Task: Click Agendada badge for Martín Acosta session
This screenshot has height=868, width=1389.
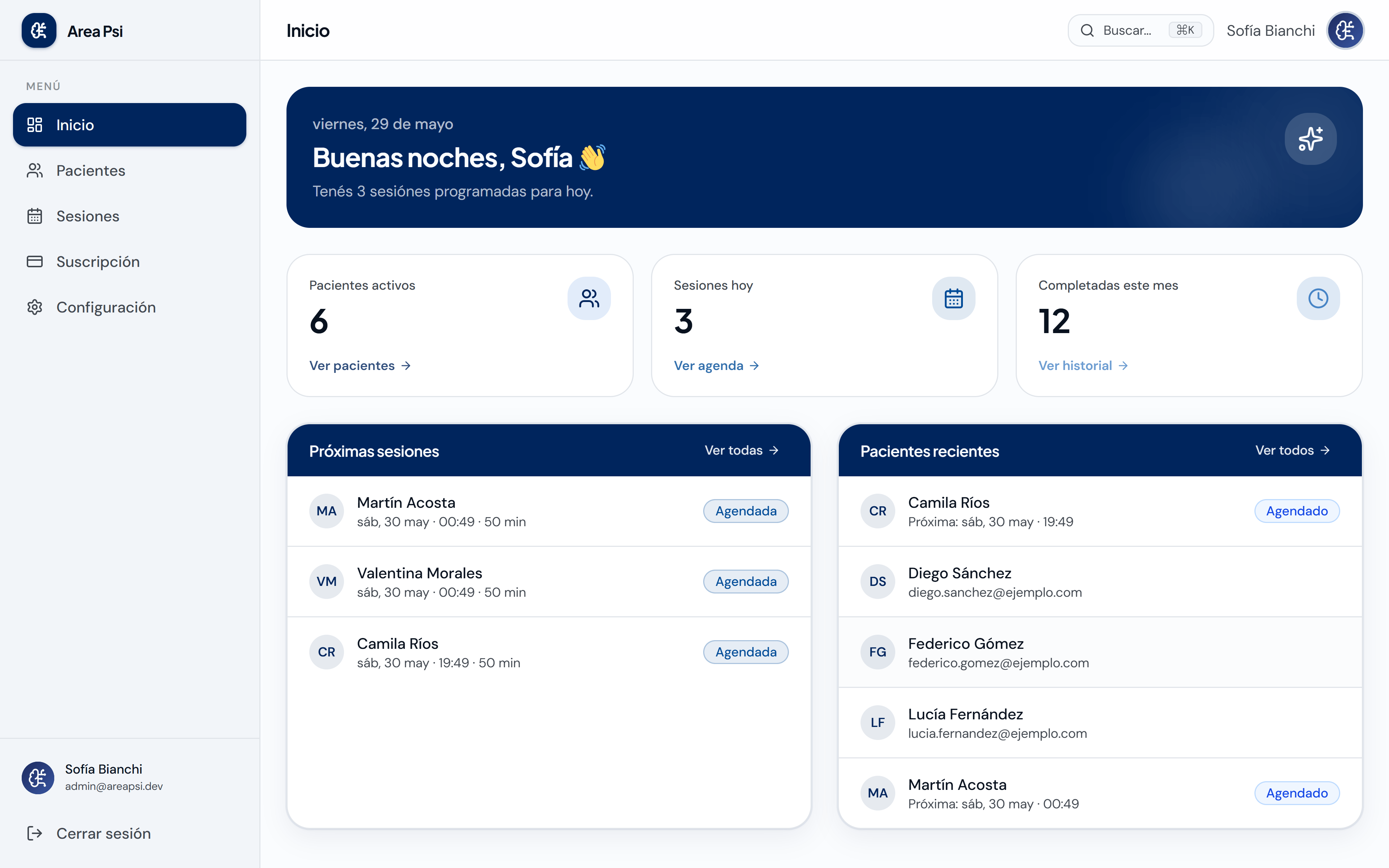Action: click(746, 511)
